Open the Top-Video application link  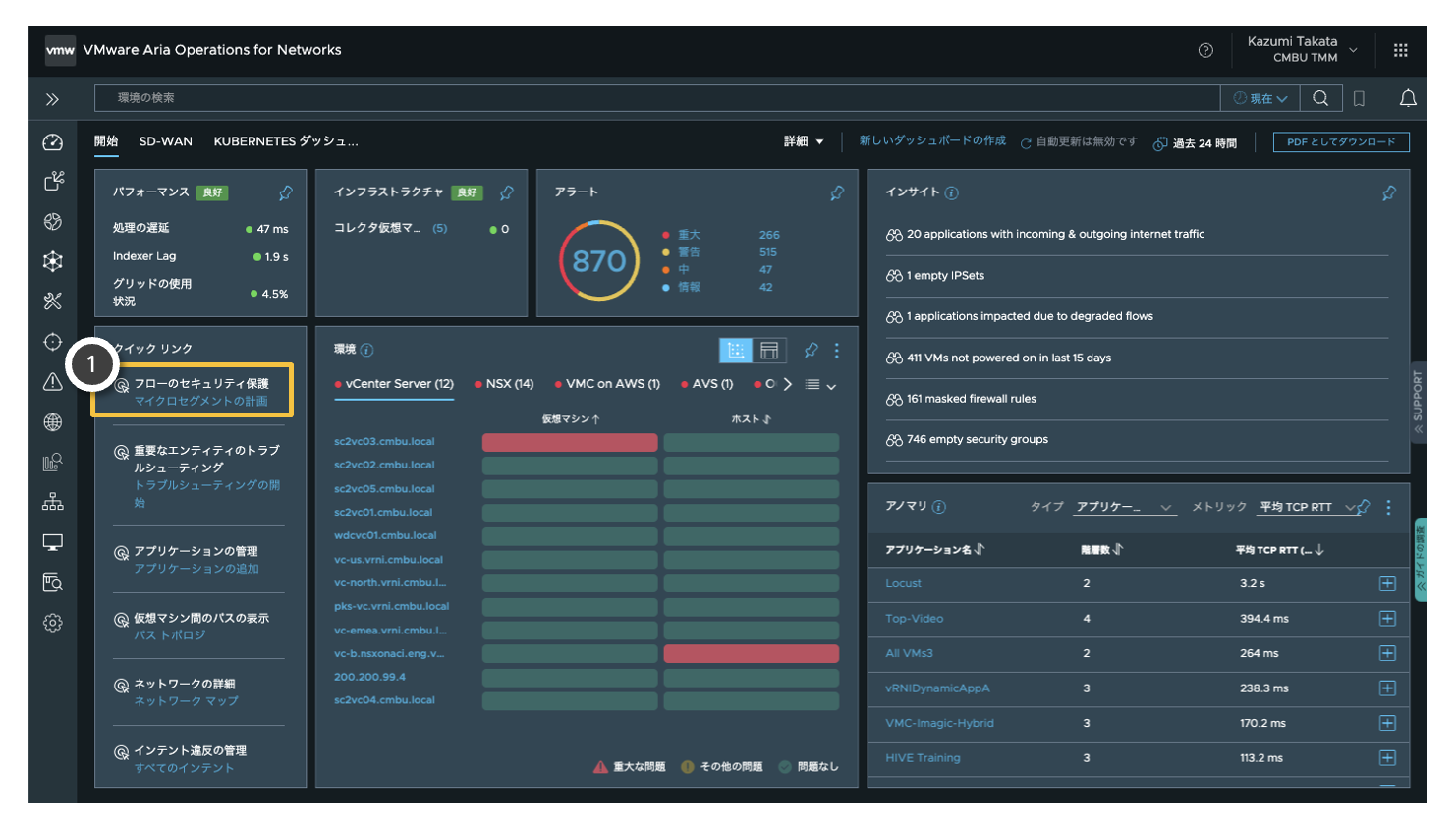pos(914,619)
